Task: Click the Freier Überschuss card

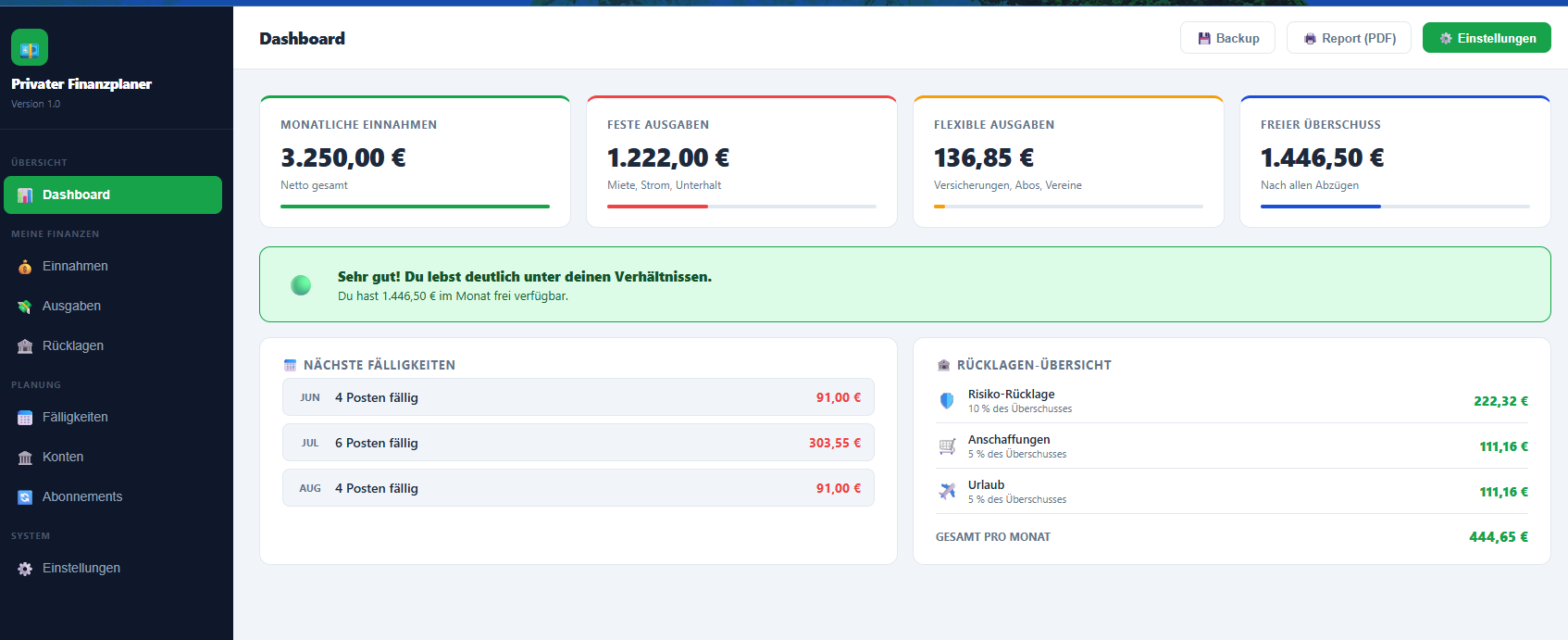Action: tap(1395, 161)
